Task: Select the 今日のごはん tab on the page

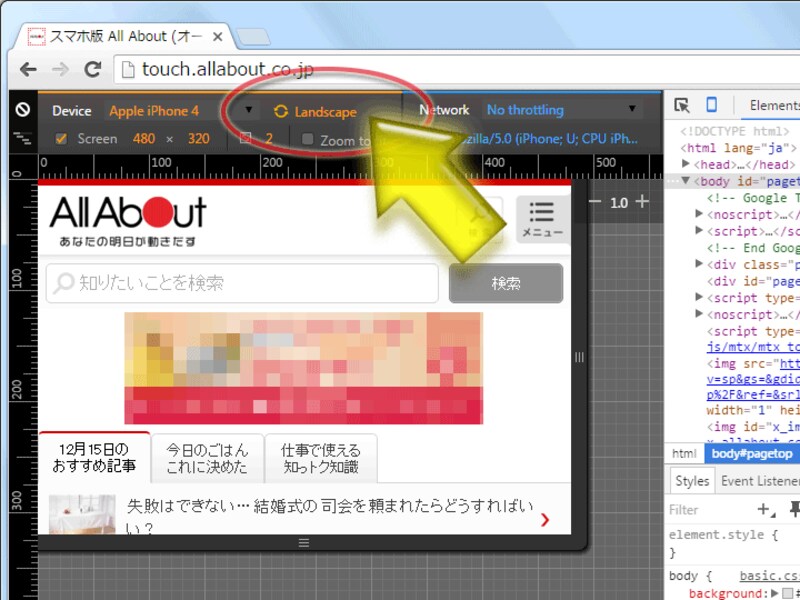Action: 208,458
